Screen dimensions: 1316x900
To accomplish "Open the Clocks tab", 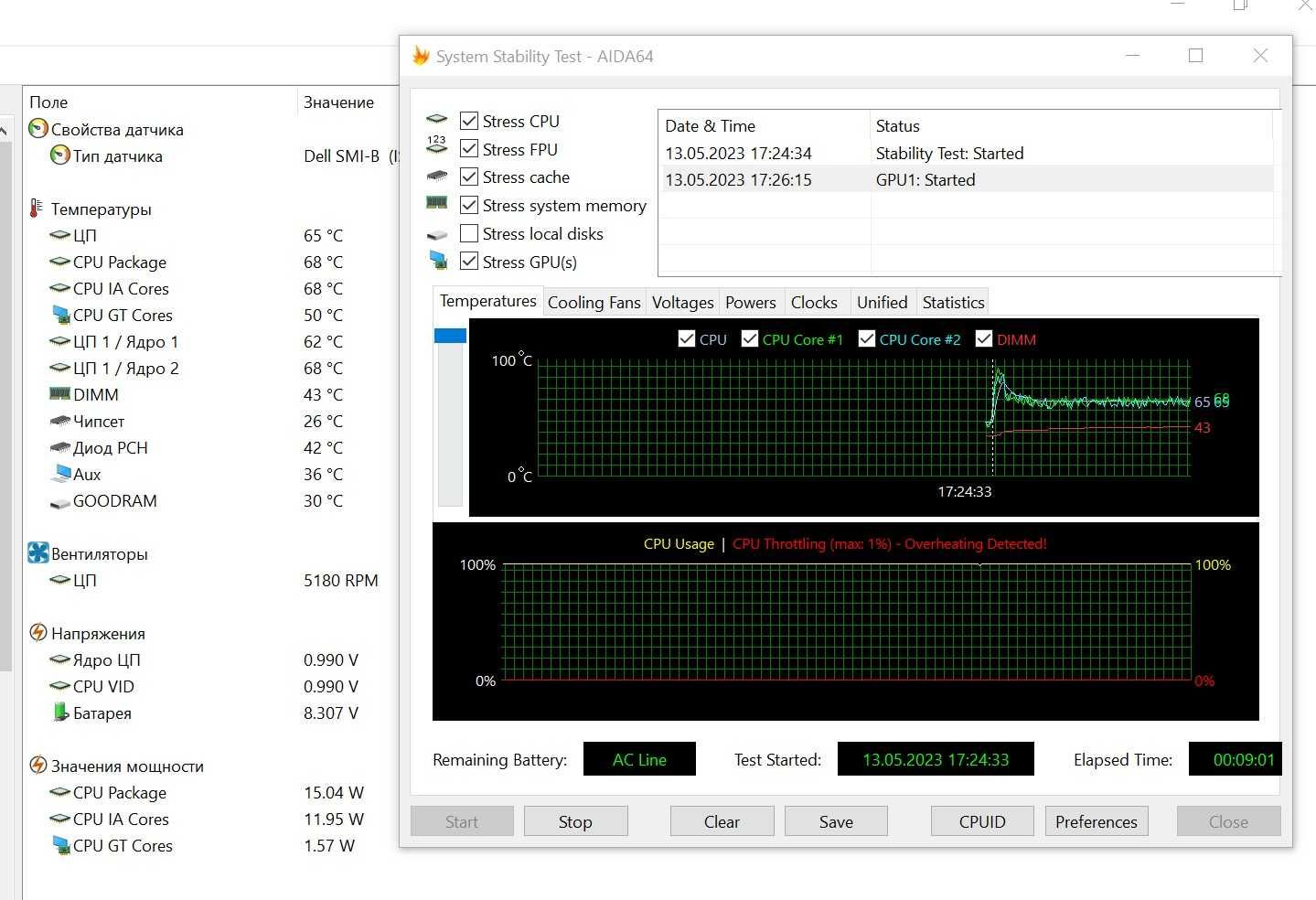I will coord(814,303).
